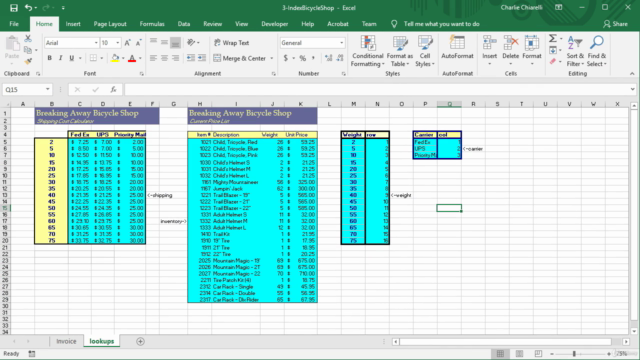The height and width of the screenshot is (360, 640).
Task: Open Cell Styles gallery
Action: [425, 51]
